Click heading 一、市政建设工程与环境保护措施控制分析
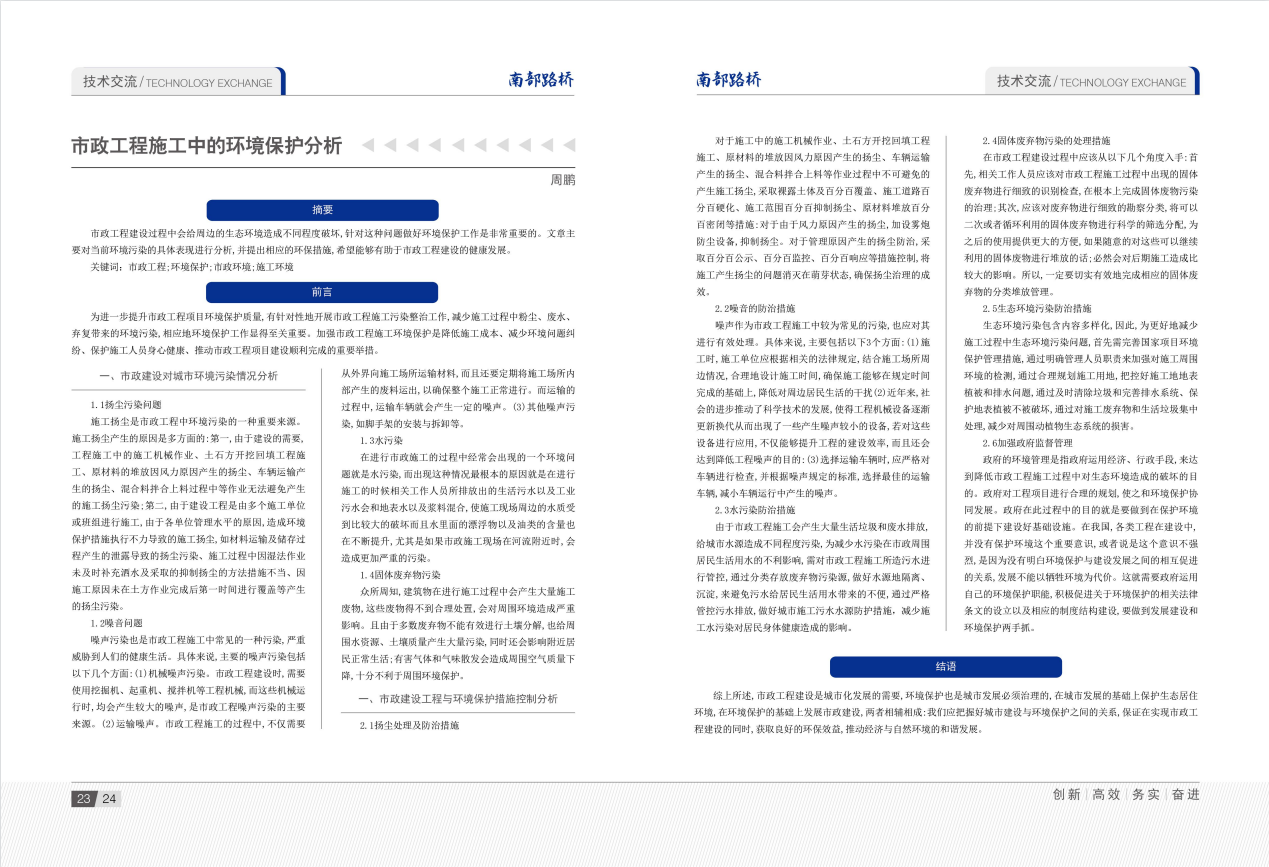Screen dimensions: 1269x867 (458, 698)
